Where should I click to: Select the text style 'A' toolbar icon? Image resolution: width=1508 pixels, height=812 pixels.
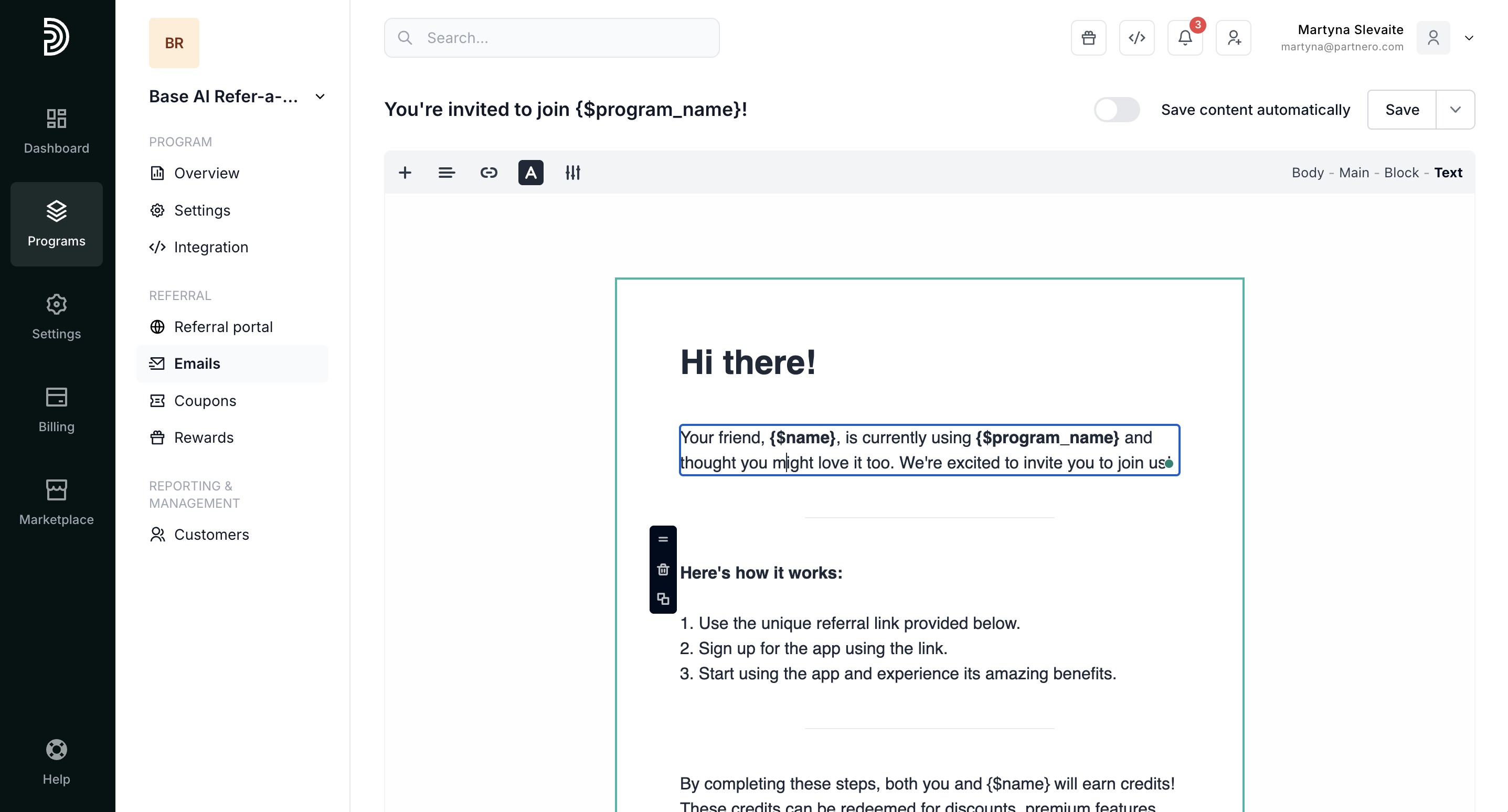coord(530,173)
